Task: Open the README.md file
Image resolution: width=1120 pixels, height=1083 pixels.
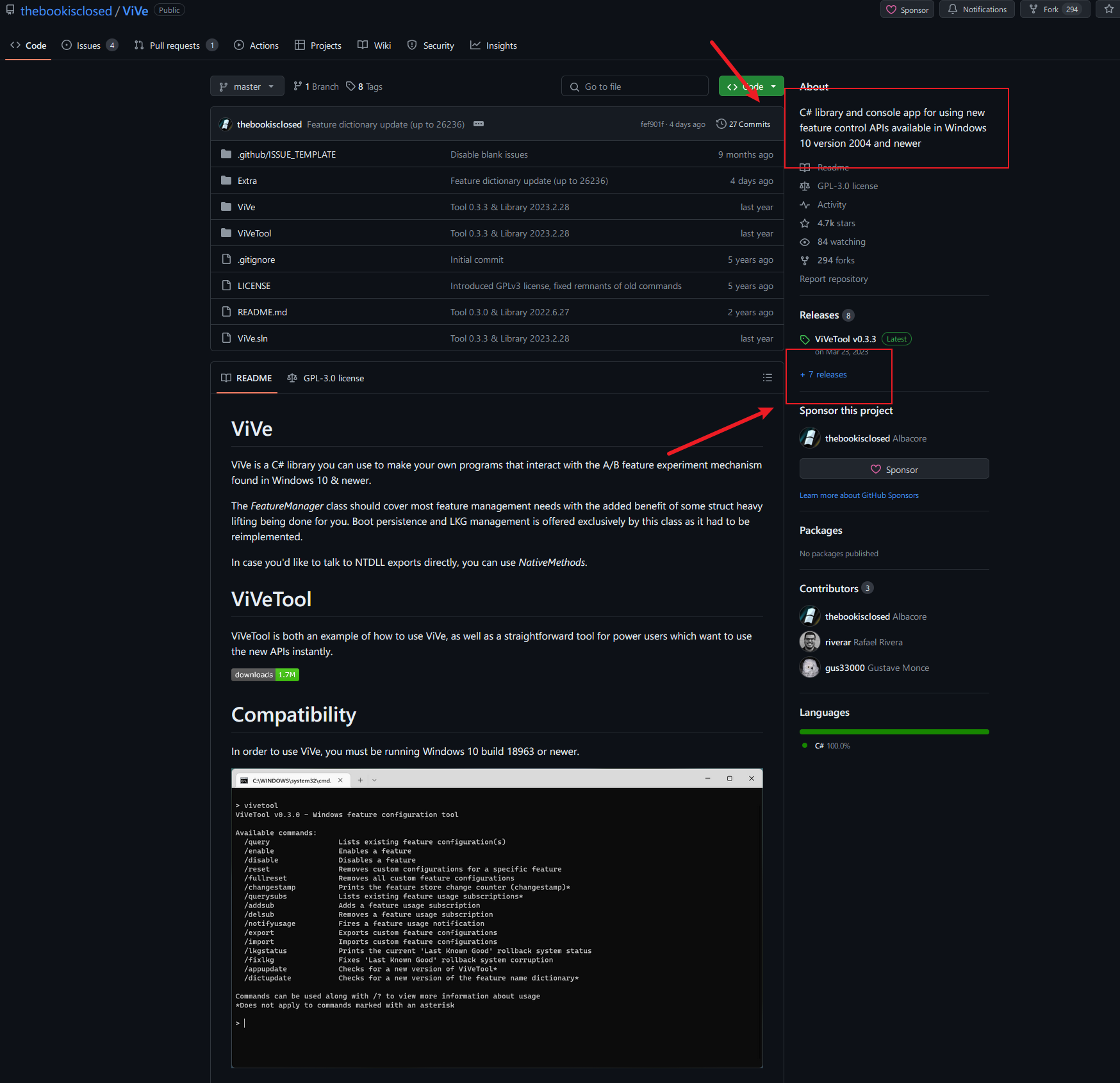Action: 262,312
